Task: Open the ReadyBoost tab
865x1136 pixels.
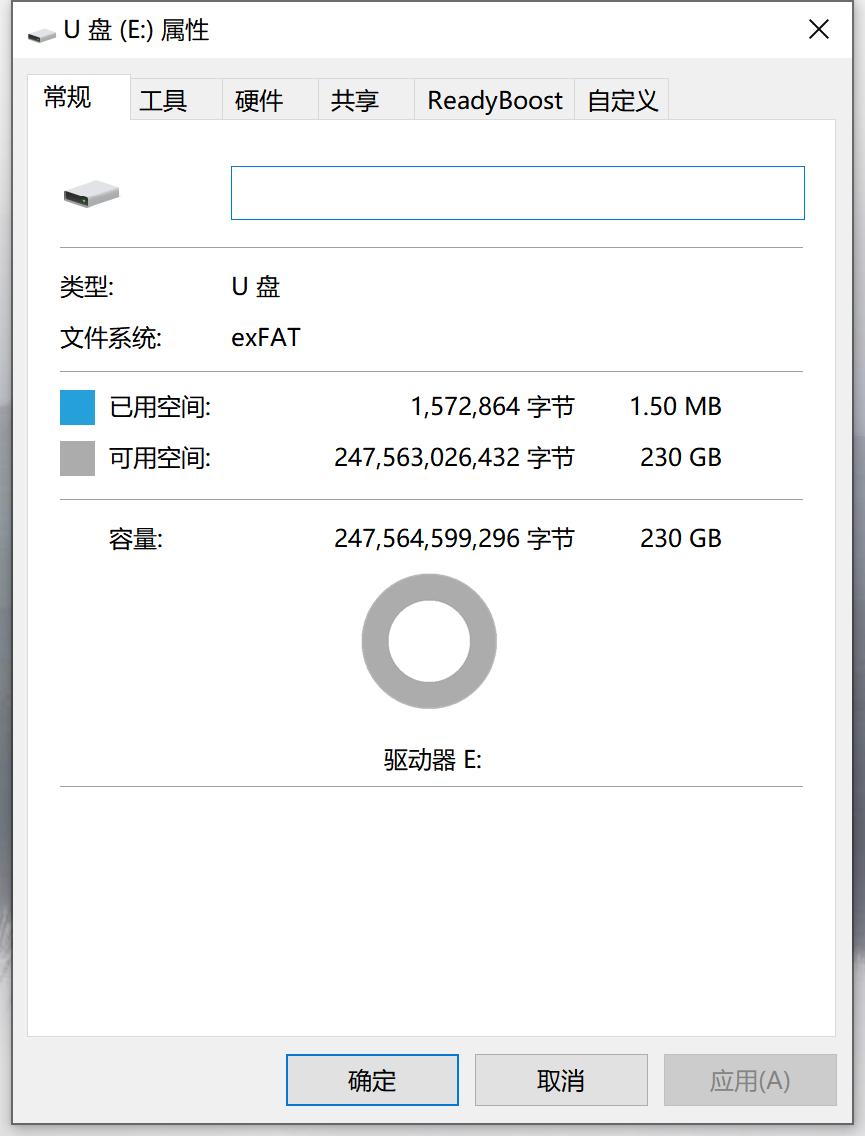Action: click(x=492, y=99)
